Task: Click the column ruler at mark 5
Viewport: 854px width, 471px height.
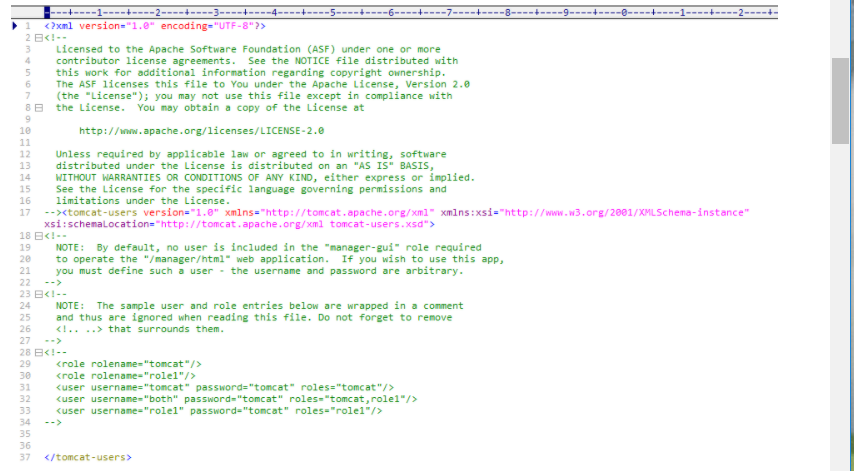Action: click(x=332, y=12)
